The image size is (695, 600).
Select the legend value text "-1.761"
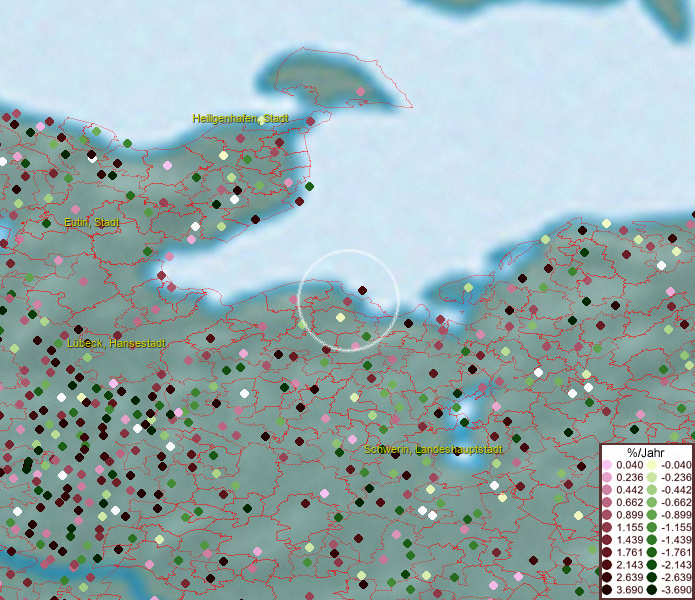point(676,552)
